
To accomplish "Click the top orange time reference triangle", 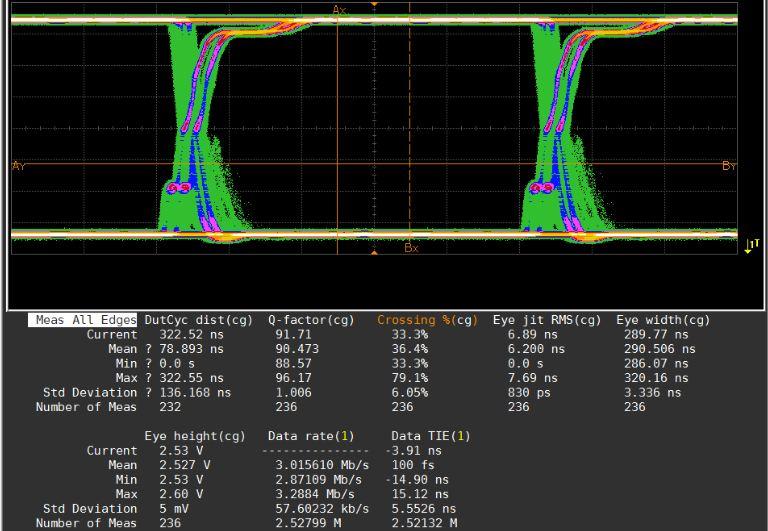I will click(x=374, y=5).
